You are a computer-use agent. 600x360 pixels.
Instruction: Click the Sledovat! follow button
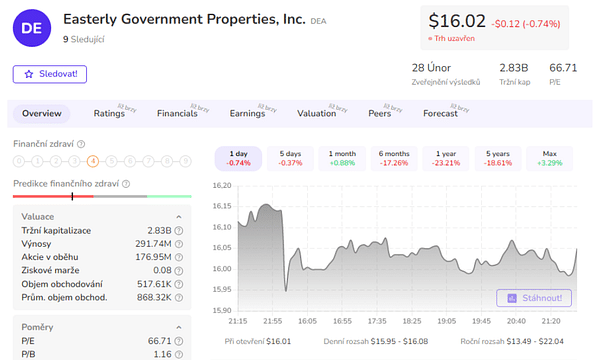point(50,74)
